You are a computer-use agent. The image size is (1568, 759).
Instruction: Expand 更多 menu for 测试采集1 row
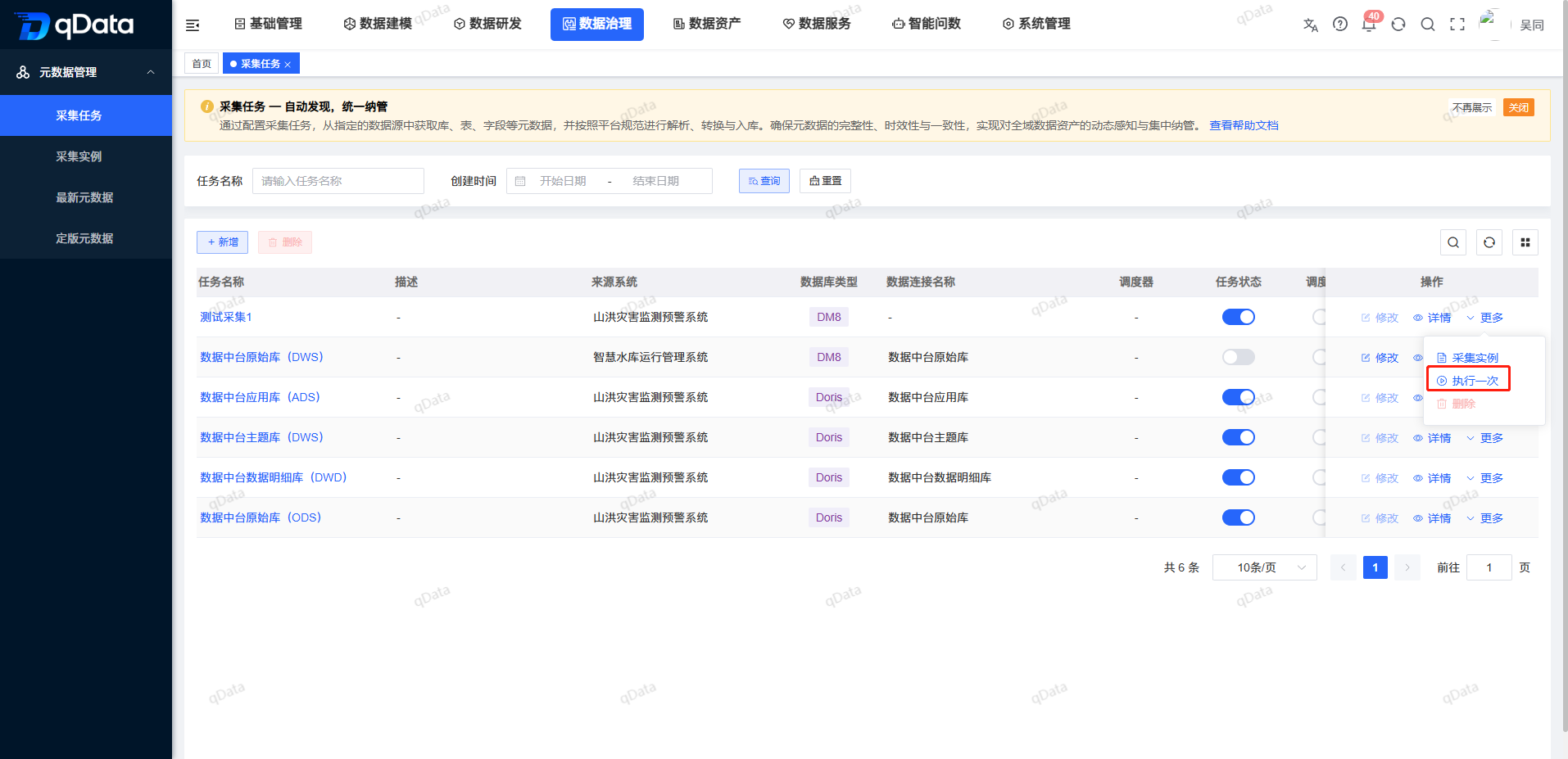[1484, 318]
